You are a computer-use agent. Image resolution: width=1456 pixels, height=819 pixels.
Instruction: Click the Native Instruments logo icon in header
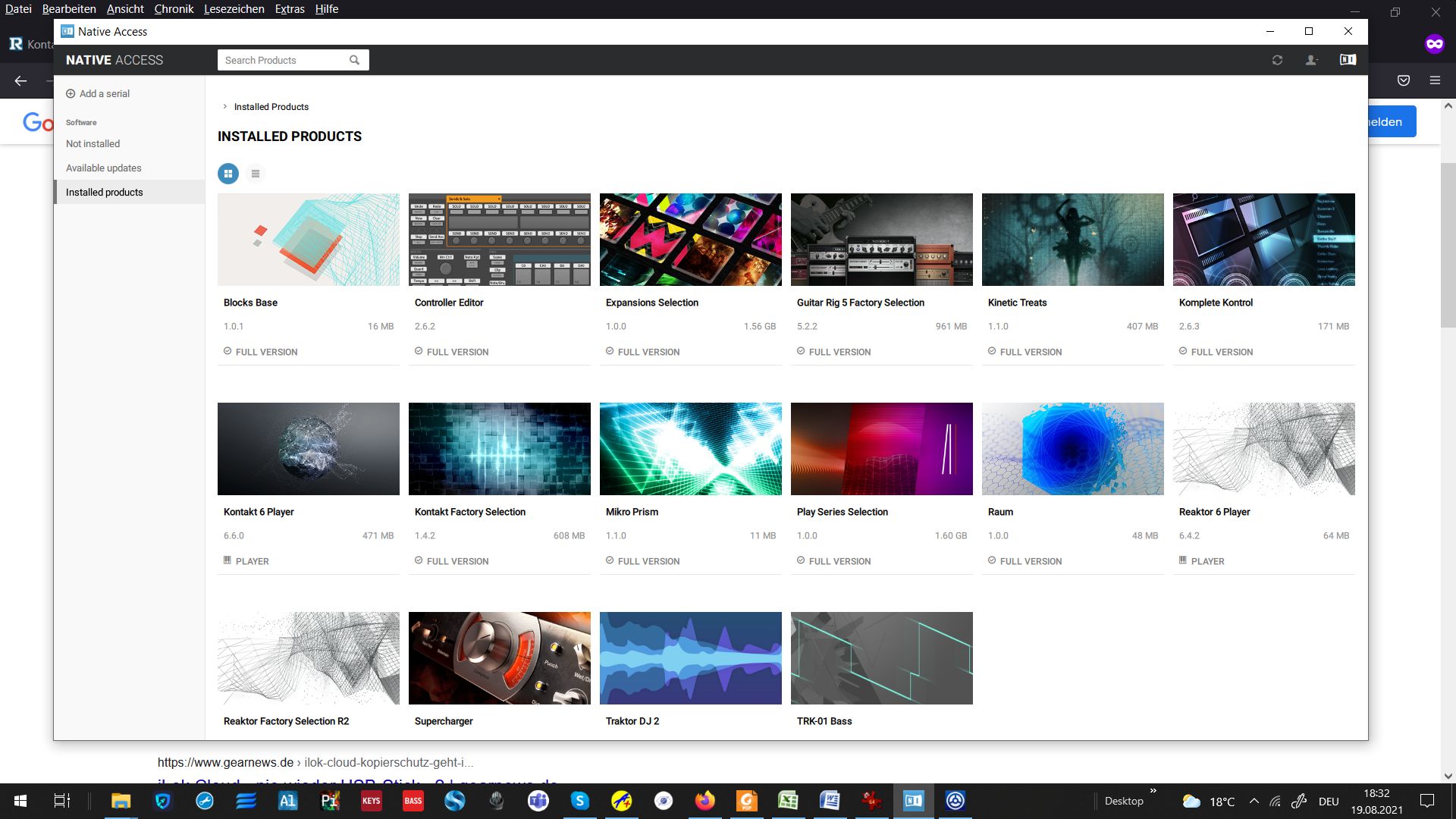click(1348, 60)
